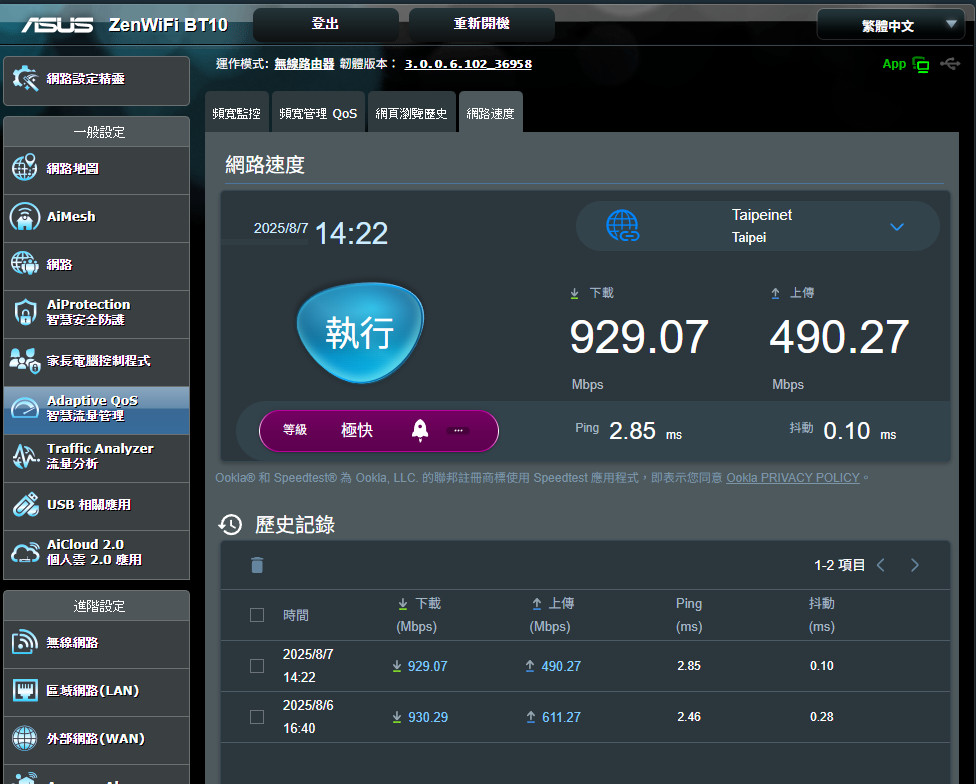Click the 家長電腦控制程式 family icon
Screen dimensions: 976x784
(25, 360)
